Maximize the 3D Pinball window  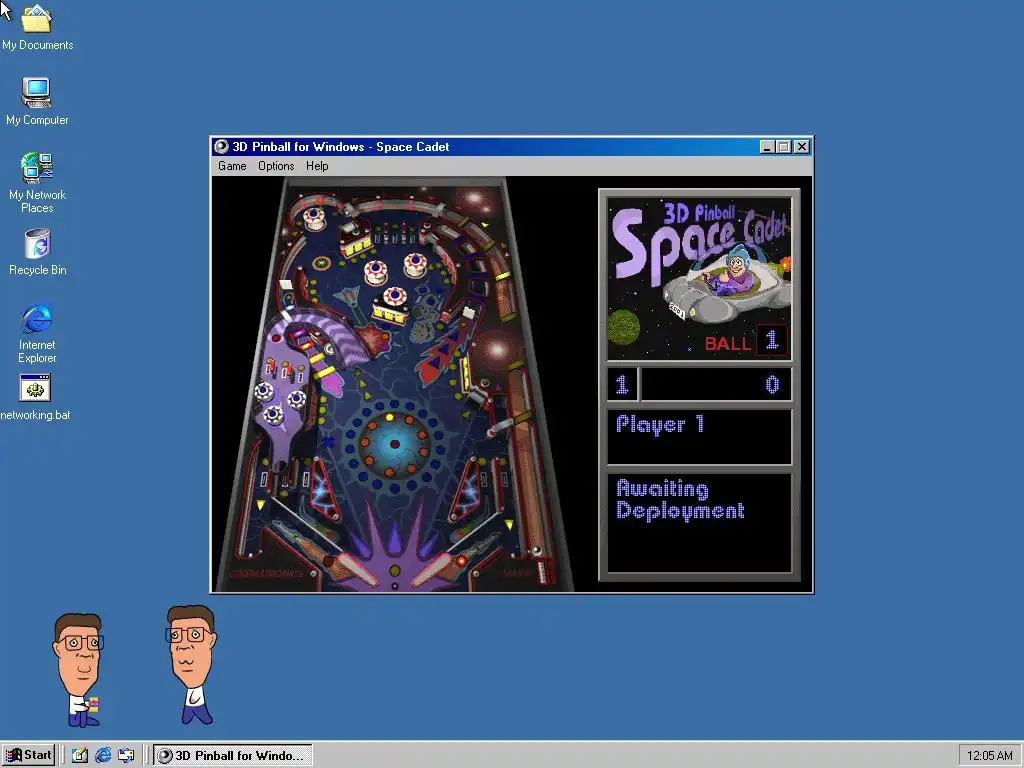[x=784, y=147]
